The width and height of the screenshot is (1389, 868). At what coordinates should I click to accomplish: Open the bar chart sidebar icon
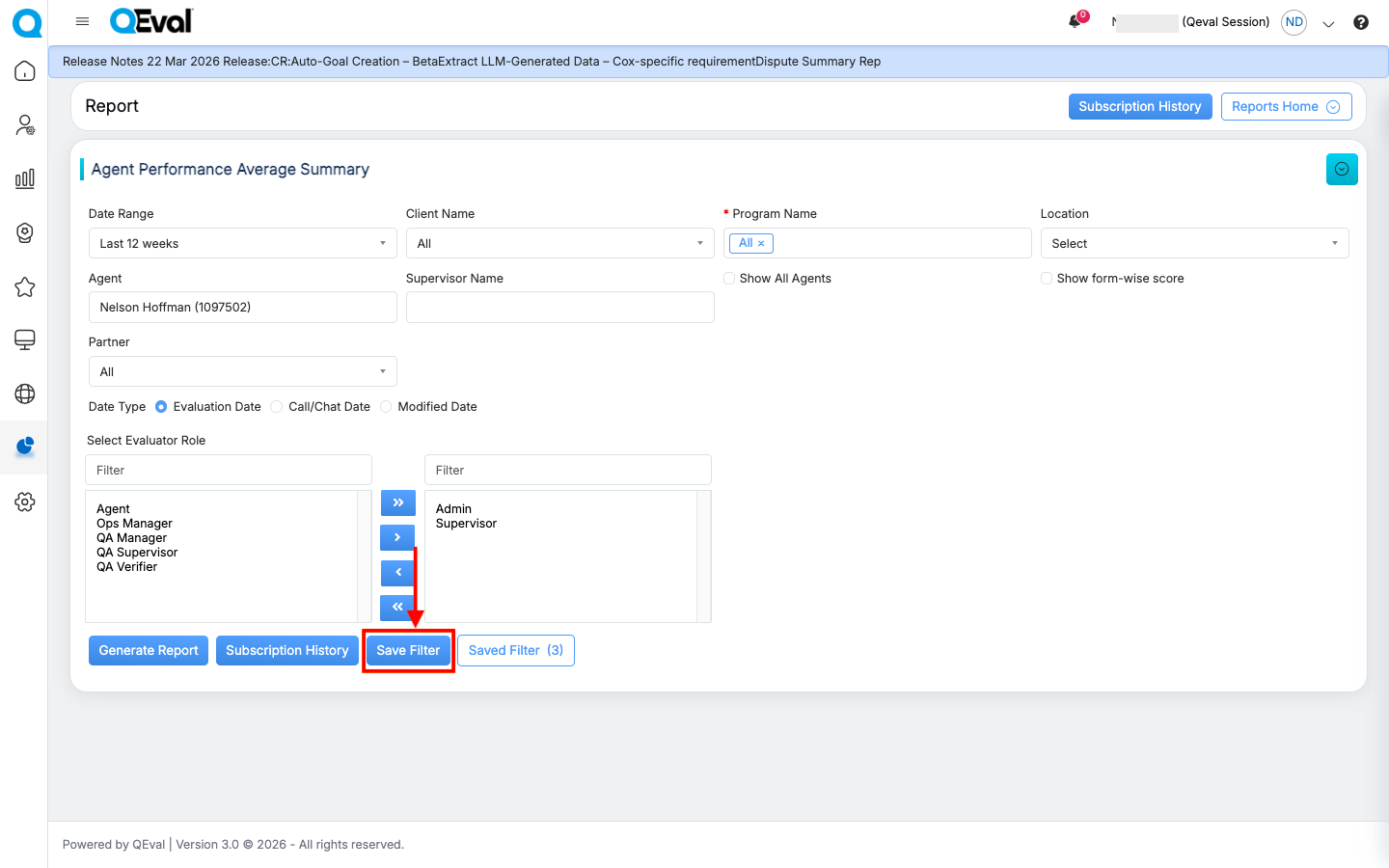point(25,178)
